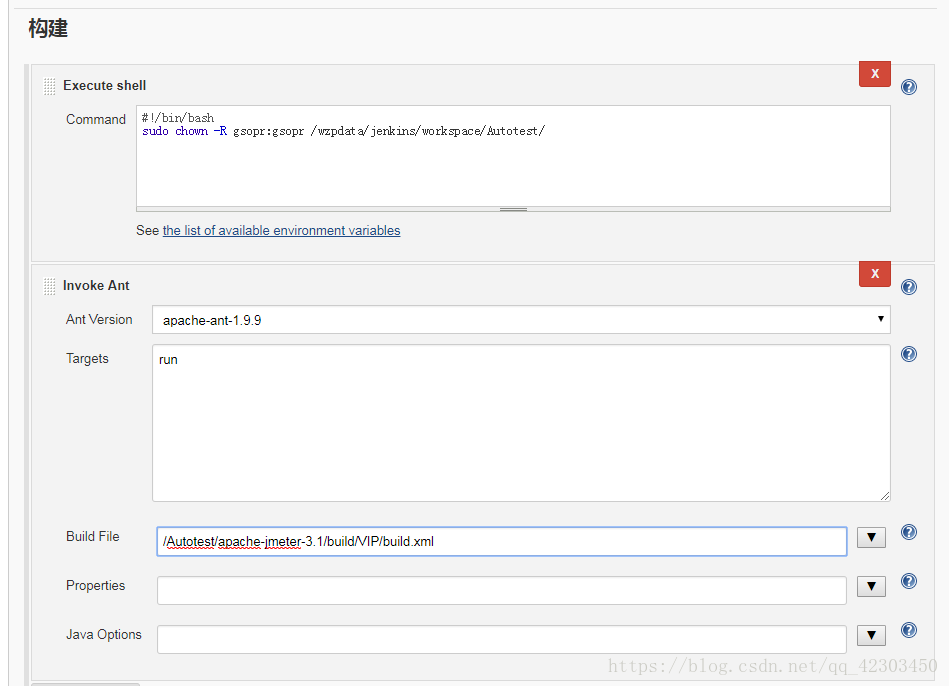949x686 pixels.
Task: Expand the Properties field
Action: (871, 586)
